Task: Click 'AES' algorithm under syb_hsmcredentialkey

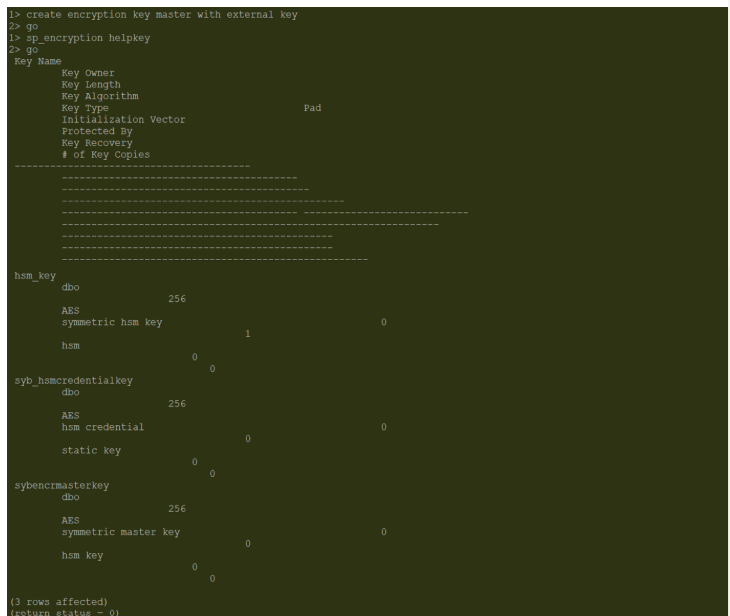Action: 71,415
